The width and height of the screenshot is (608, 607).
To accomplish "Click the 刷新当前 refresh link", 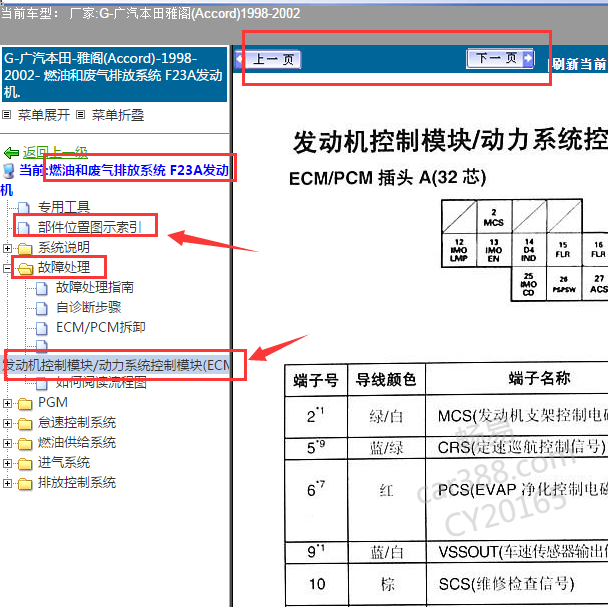I will click(x=579, y=64).
